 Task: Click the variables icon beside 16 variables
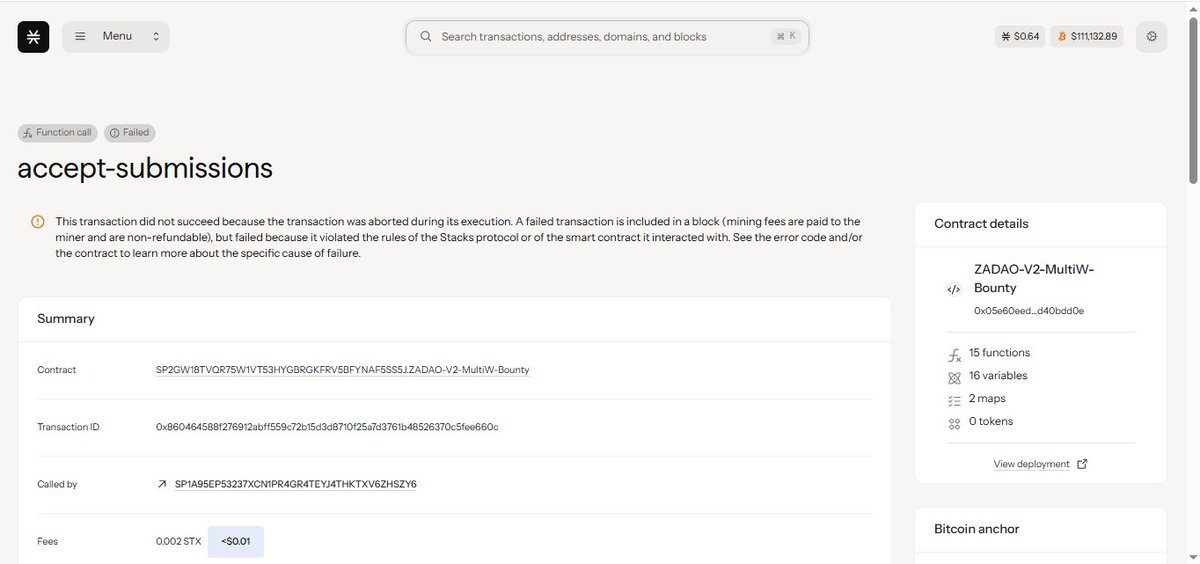(954, 377)
